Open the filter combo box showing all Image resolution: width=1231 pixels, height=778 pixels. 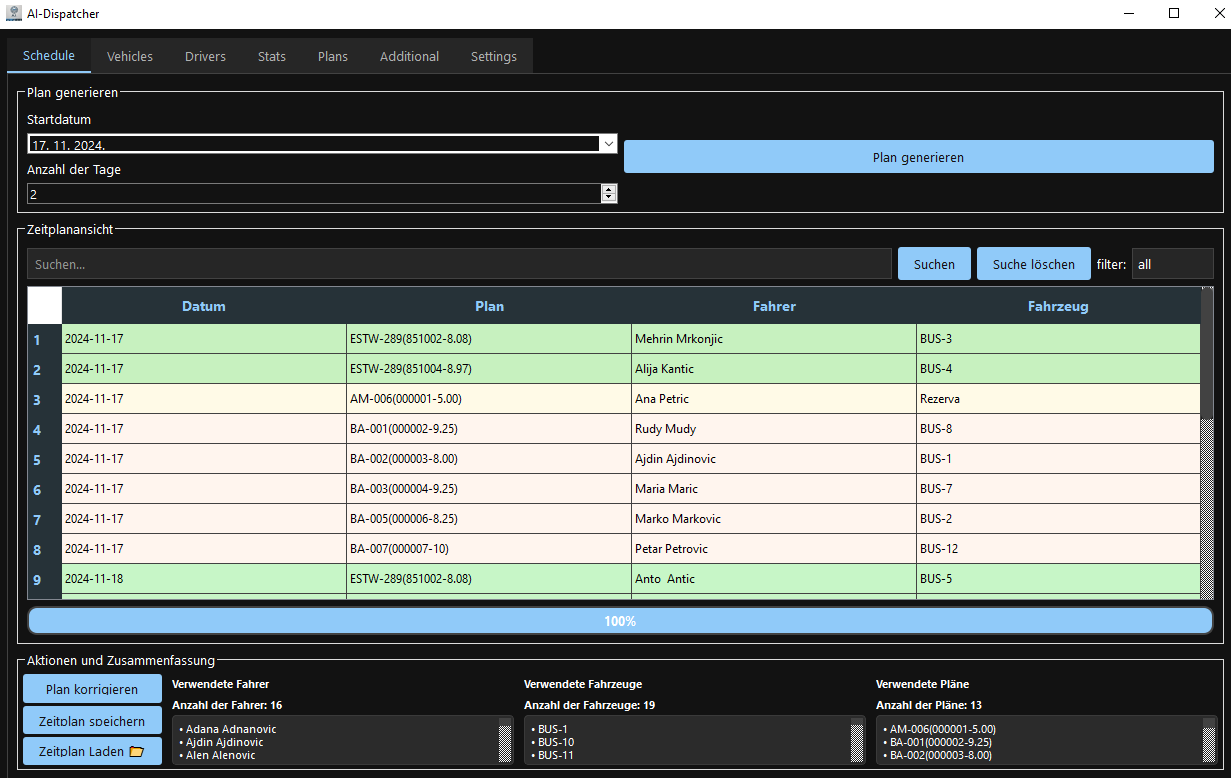pos(1172,264)
